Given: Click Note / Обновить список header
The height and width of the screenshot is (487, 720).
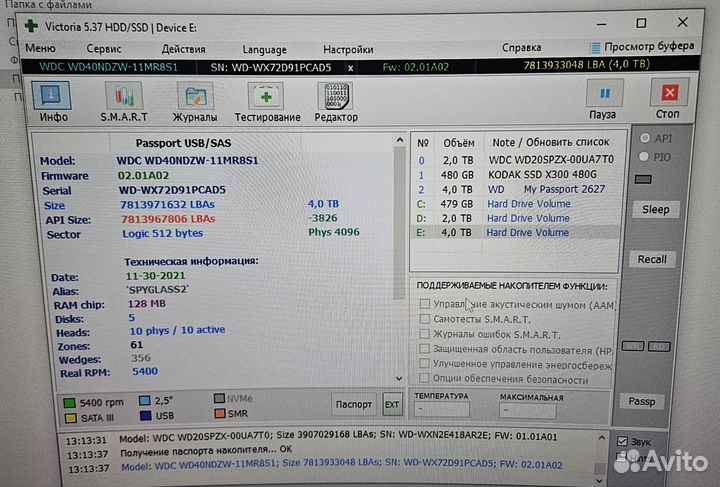Looking at the screenshot, I should click(x=551, y=142).
